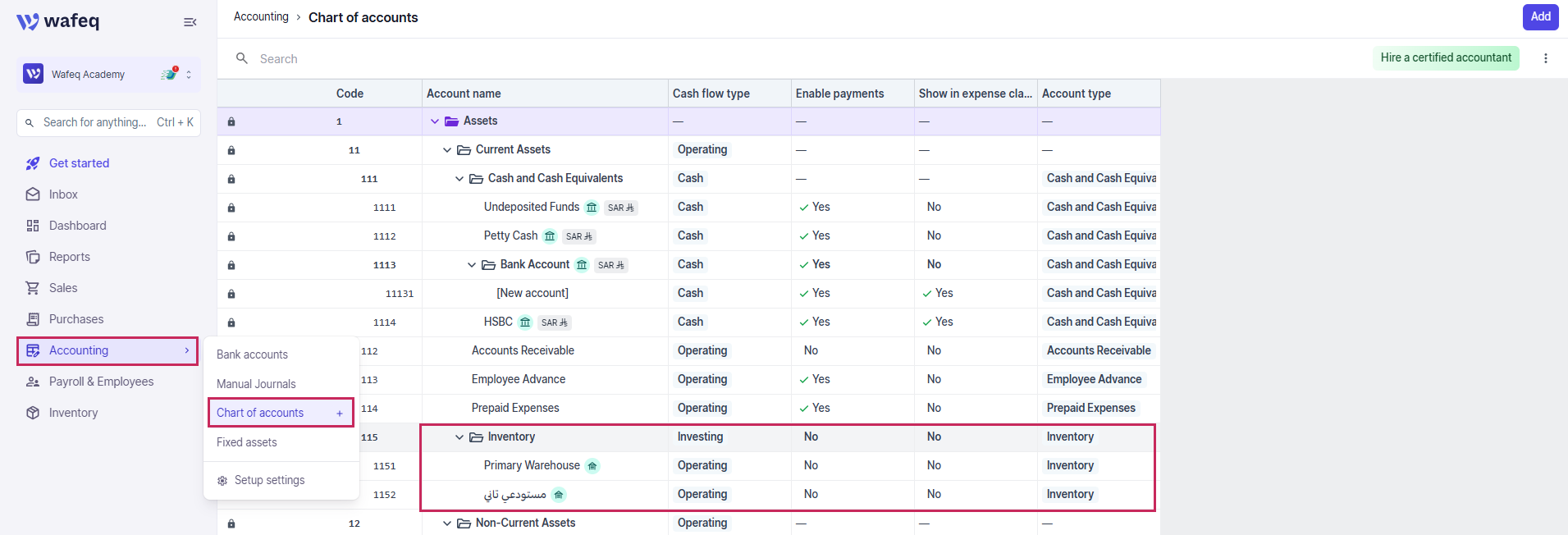Open Reports in the sidebar

pos(69,257)
